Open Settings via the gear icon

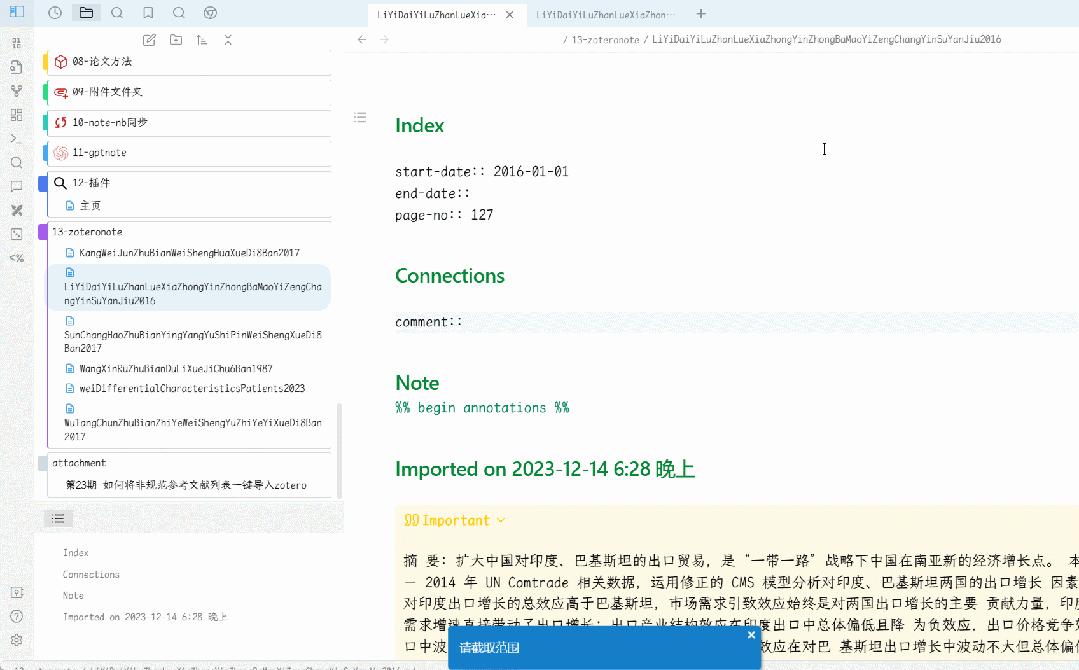coord(17,640)
